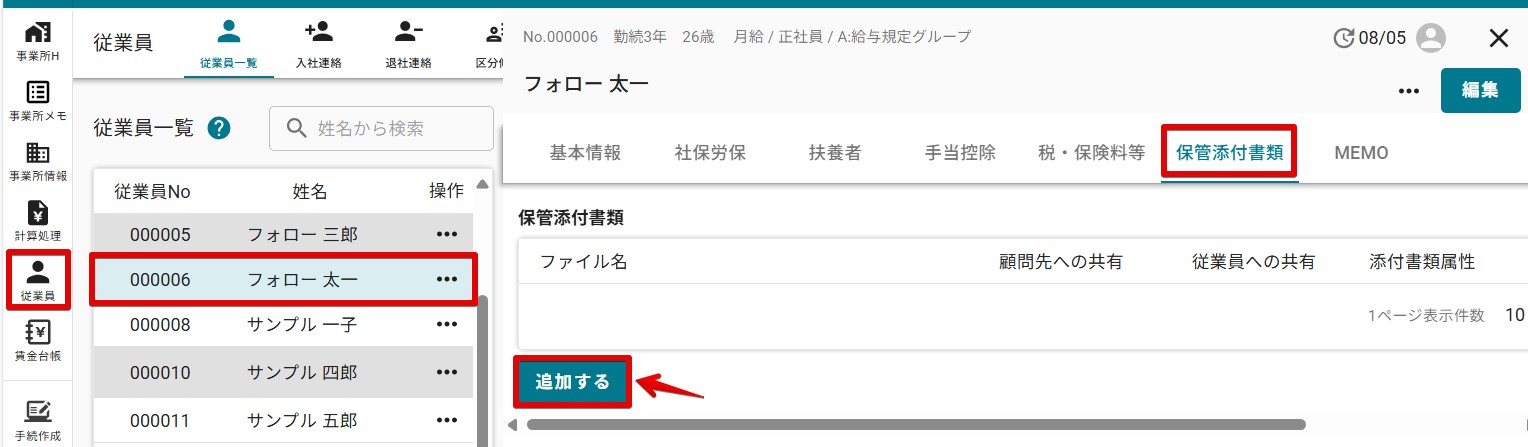Open 手続作成 in the sidebar
1528x447 pixels.
click(x=38, y=421)
